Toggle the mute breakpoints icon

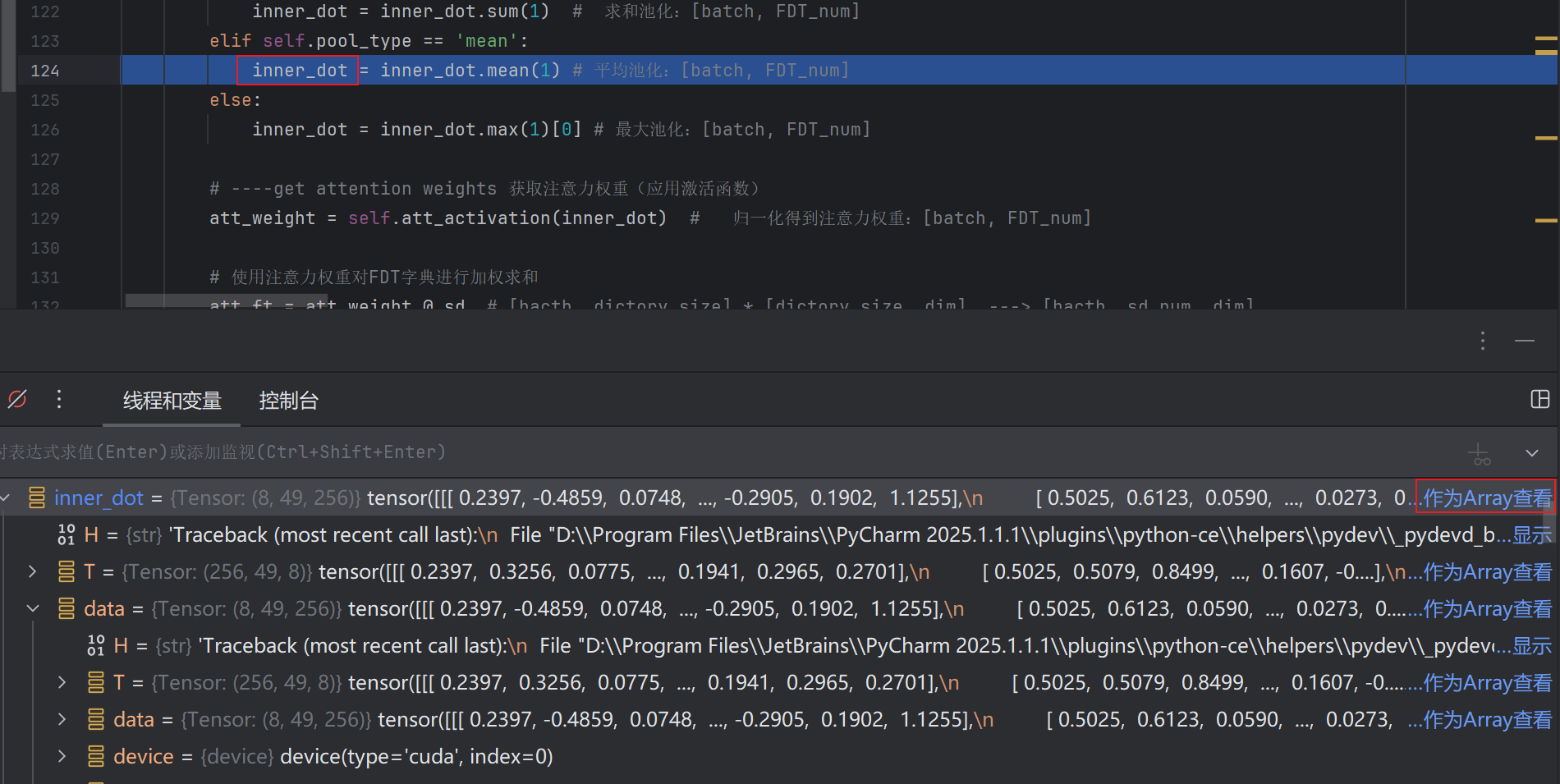(x=17, y=400)
